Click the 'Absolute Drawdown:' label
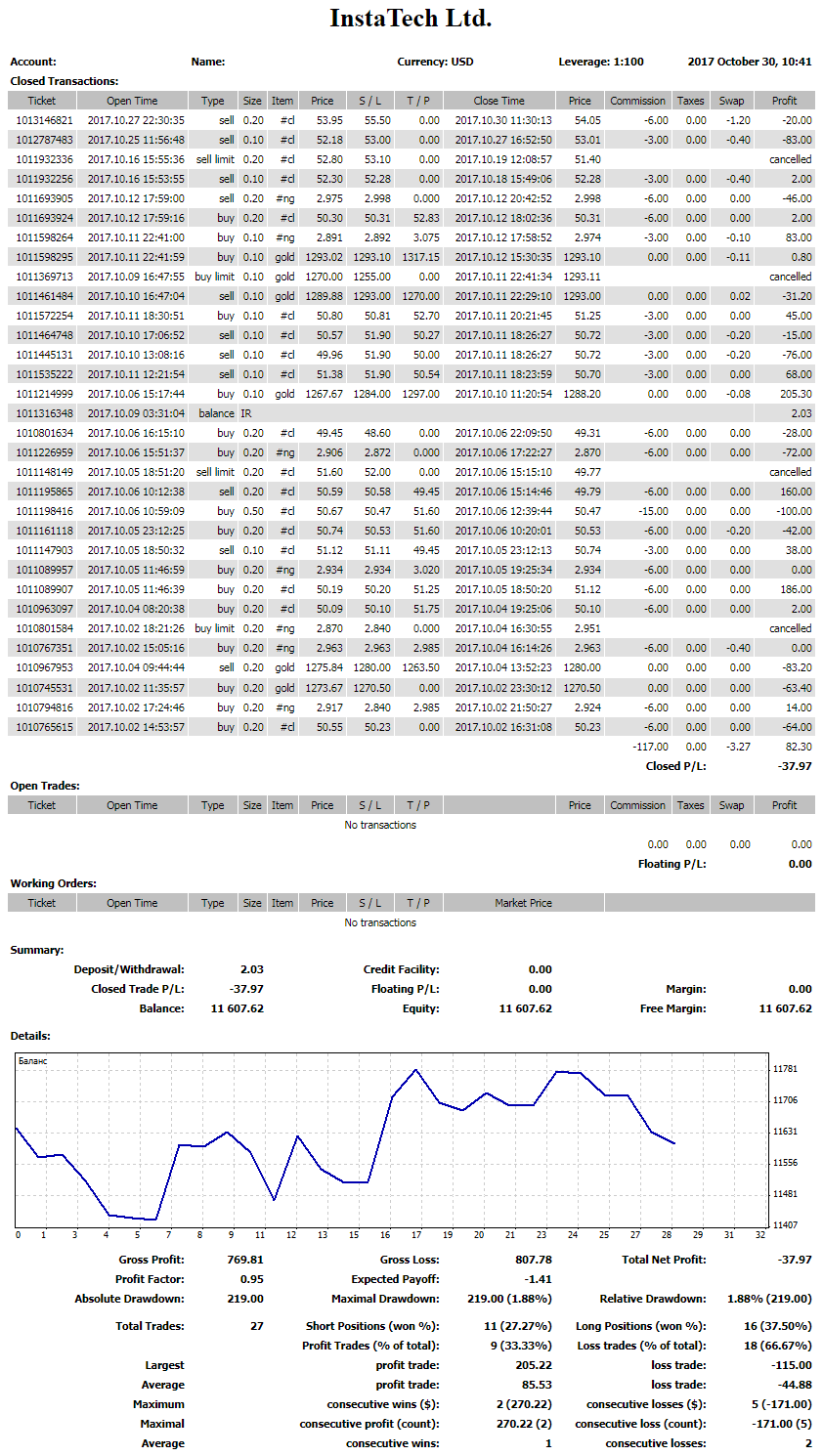The width and height of the screenshot is (823, 1456). tap(130, 1299)
